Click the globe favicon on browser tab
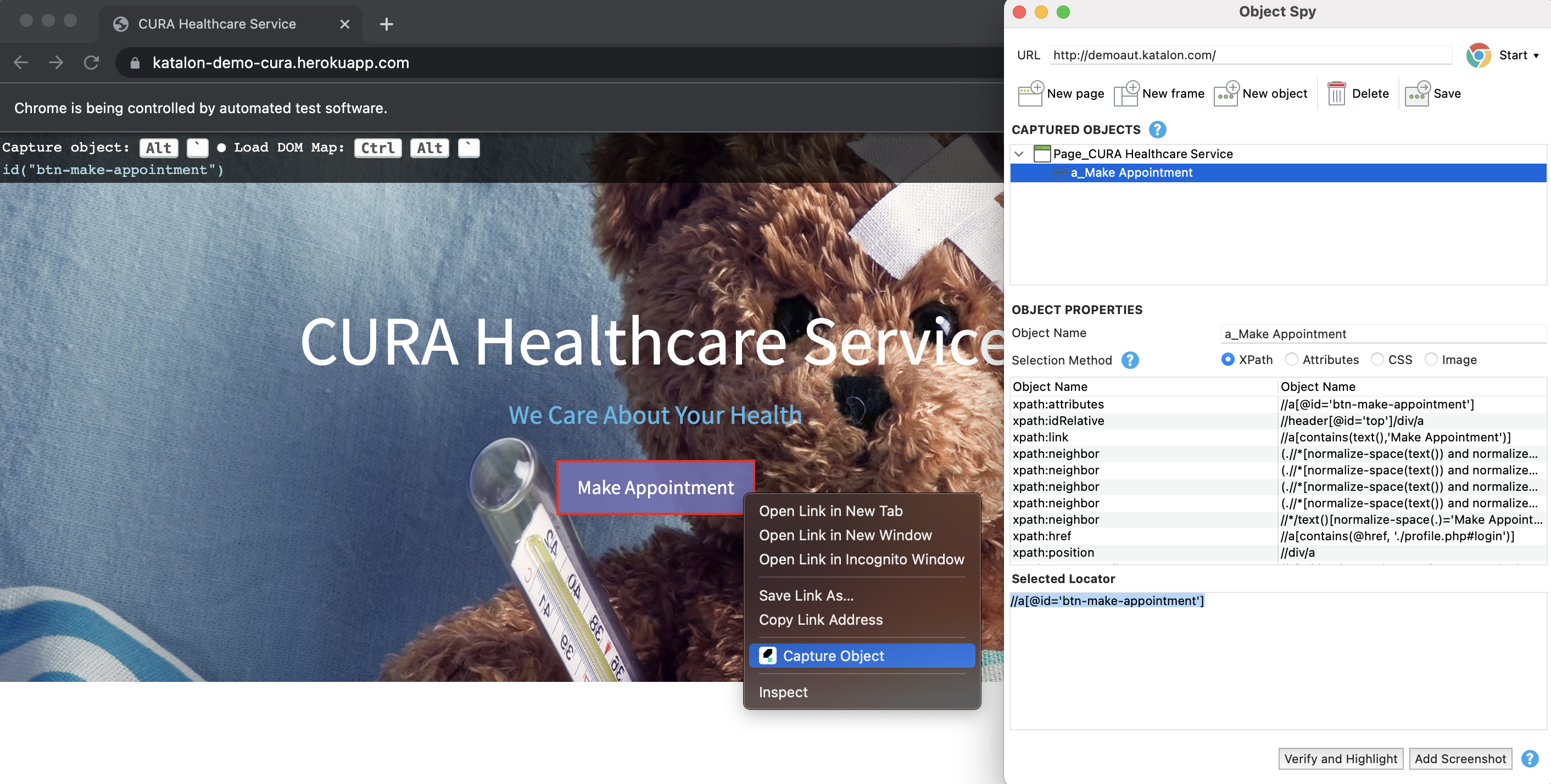 coord(121,24)
